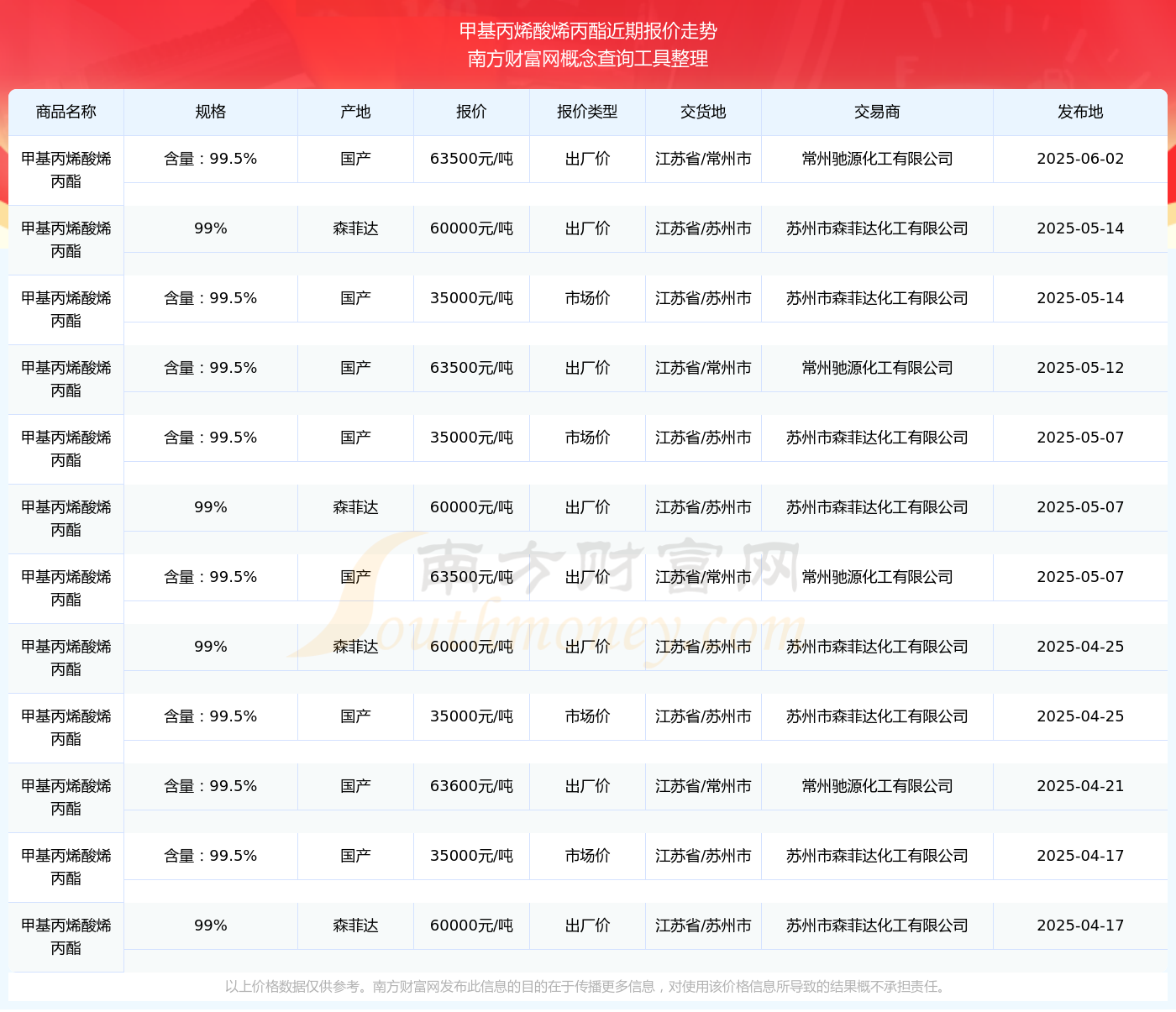This screenshot has height=1012, width=1176.
Task: Click the 商品名称 column header
Action: 66,112
